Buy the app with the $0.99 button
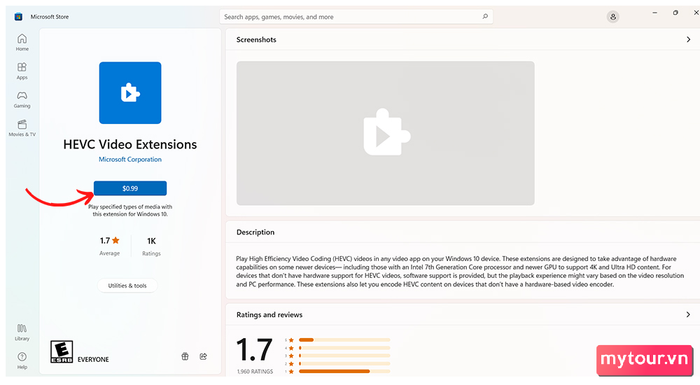Image resolution: width=700 pixels, height=385 pixels. (x=130, y=188)
